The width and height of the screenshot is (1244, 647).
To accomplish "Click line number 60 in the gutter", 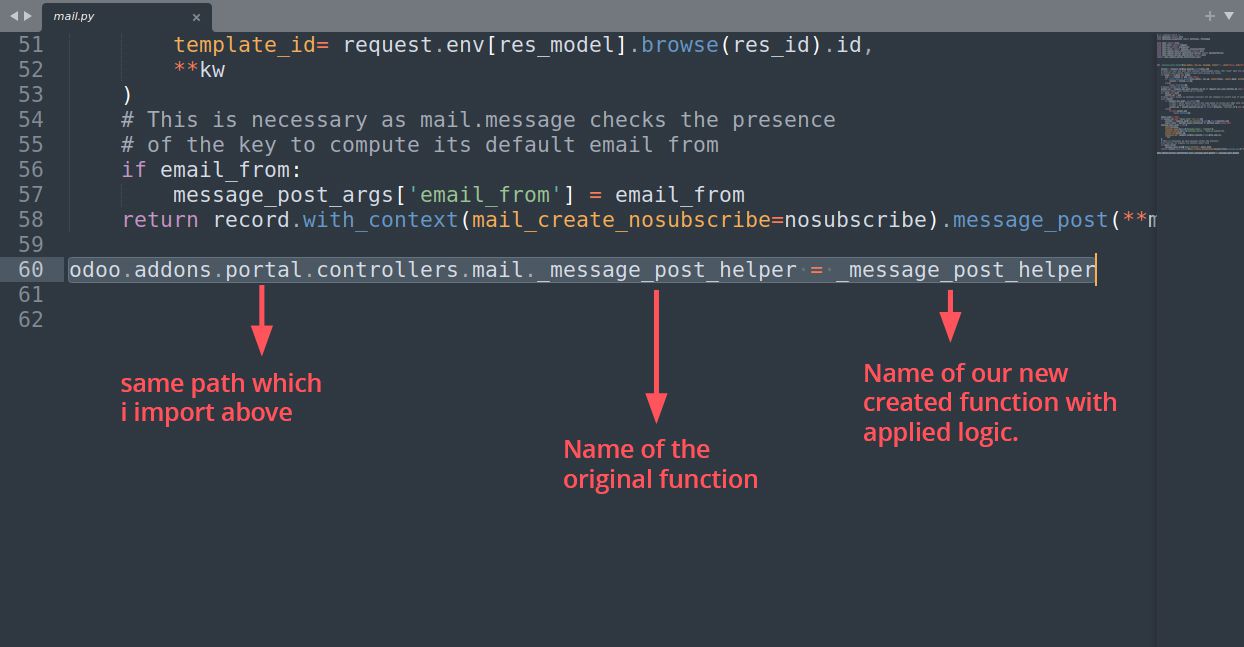I will (x=31, y=270).
